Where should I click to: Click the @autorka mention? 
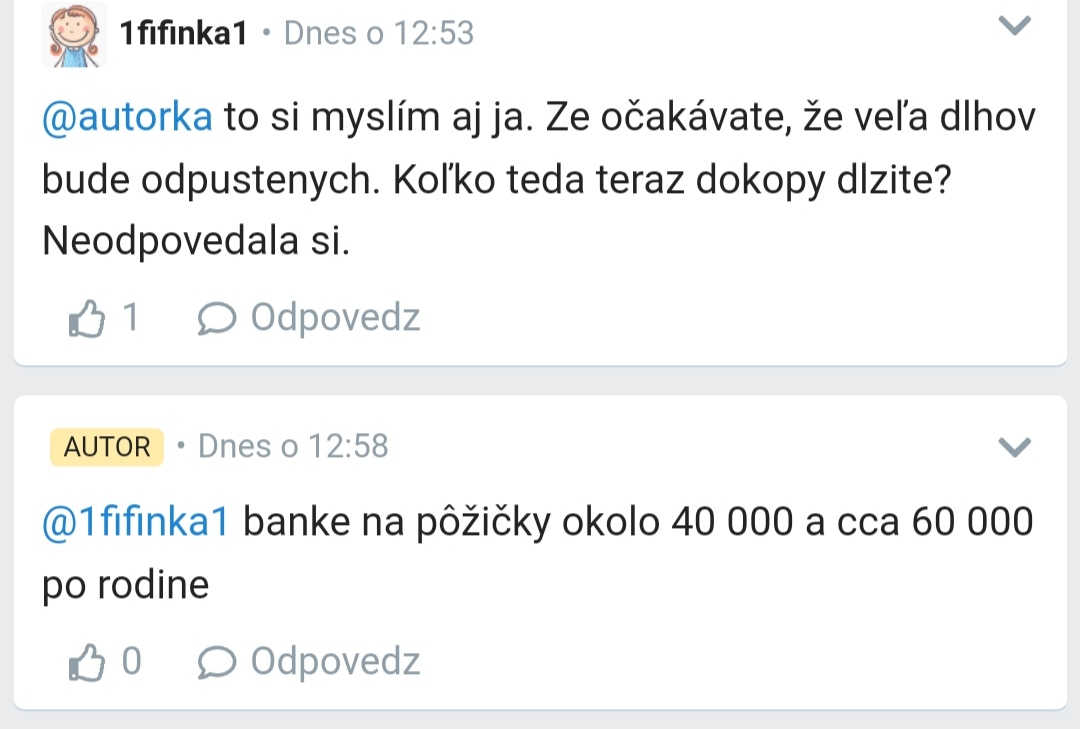tap(127, 117)
